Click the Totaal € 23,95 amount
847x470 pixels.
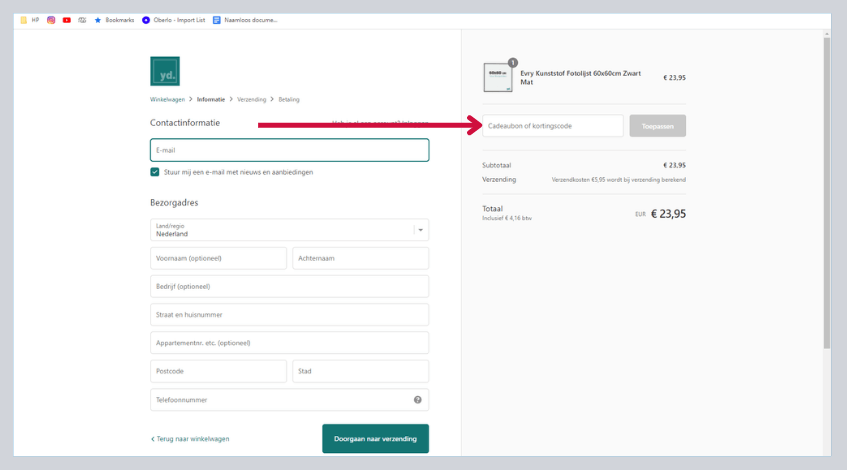[x=668, y=214]
